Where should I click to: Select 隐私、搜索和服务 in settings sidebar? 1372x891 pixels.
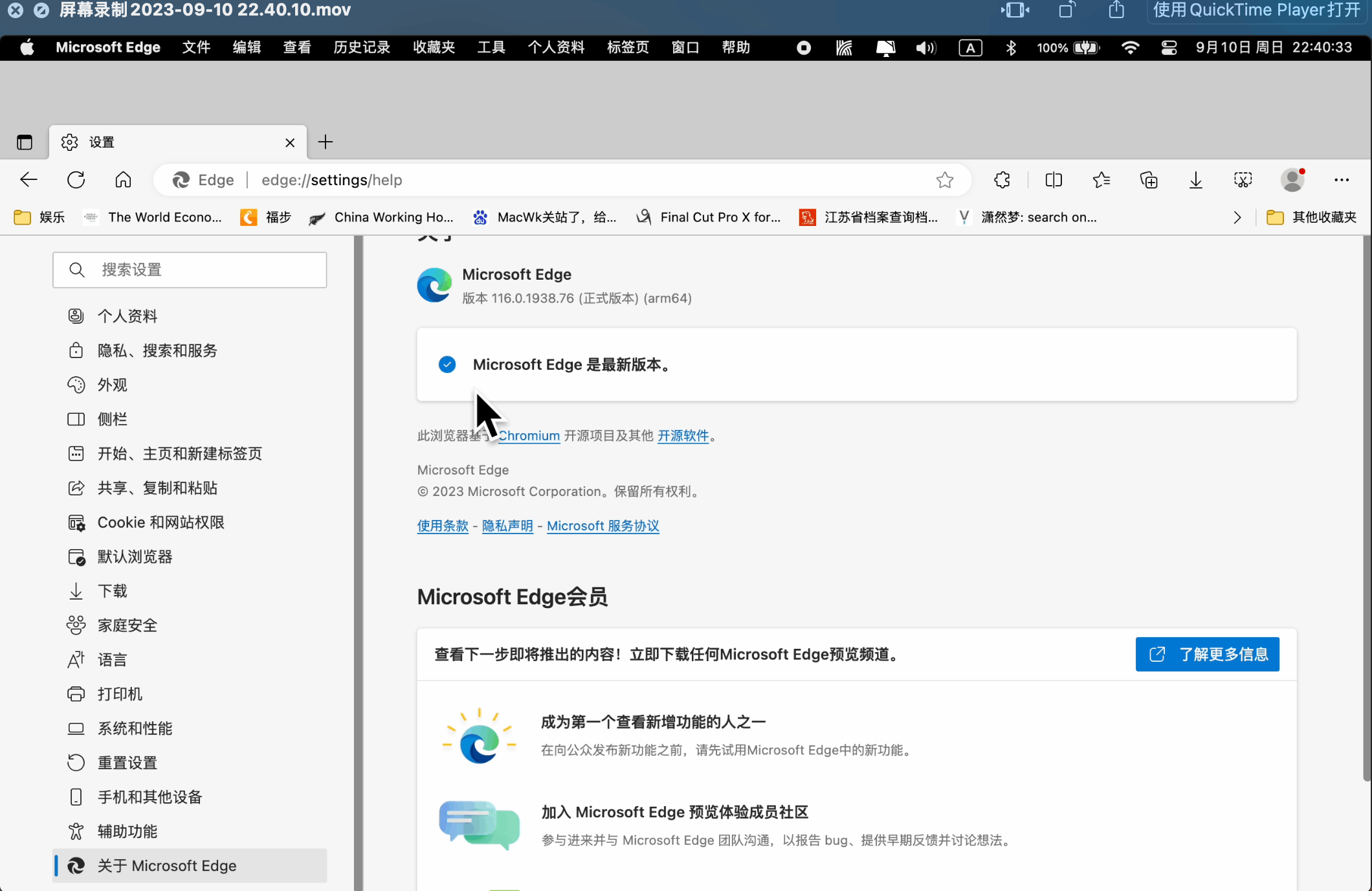[157, 350]
